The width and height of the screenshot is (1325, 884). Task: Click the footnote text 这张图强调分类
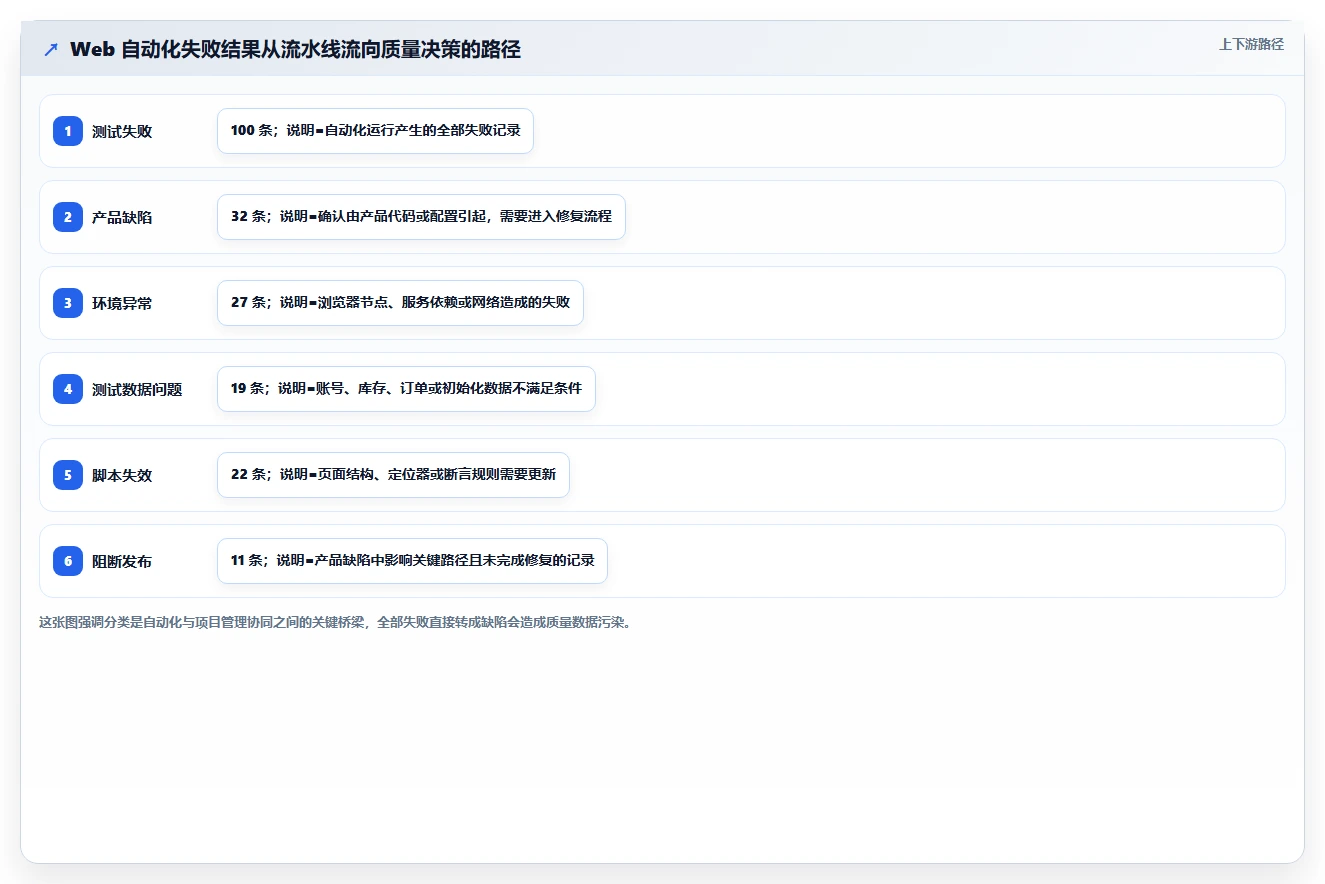pyautogui.click(x=336, y=622)
